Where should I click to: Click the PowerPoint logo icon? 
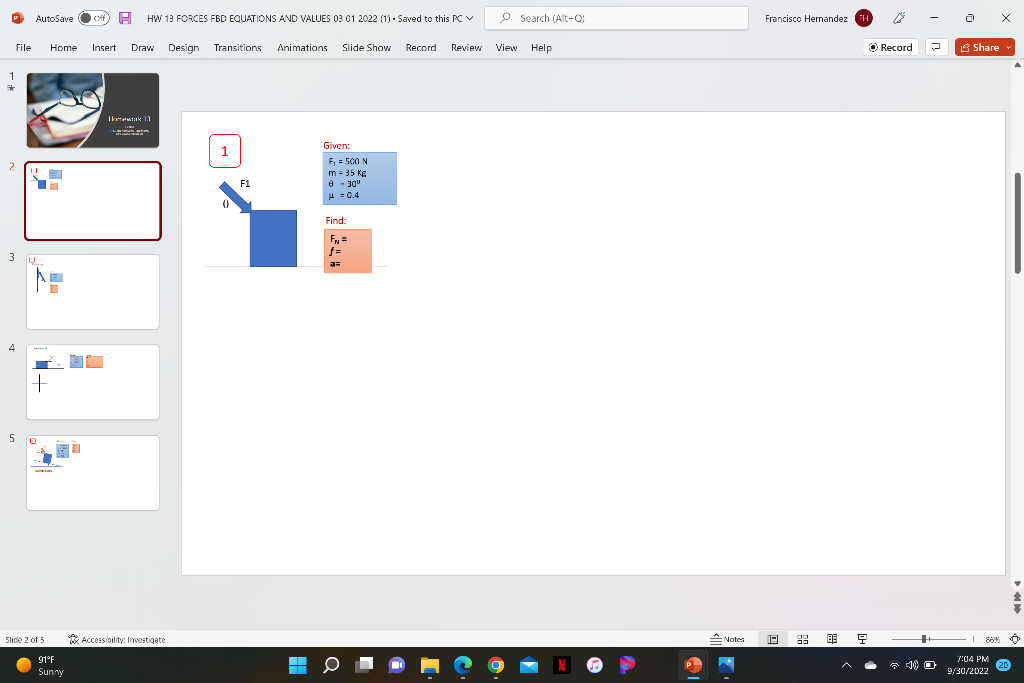(x=18, y=18)
